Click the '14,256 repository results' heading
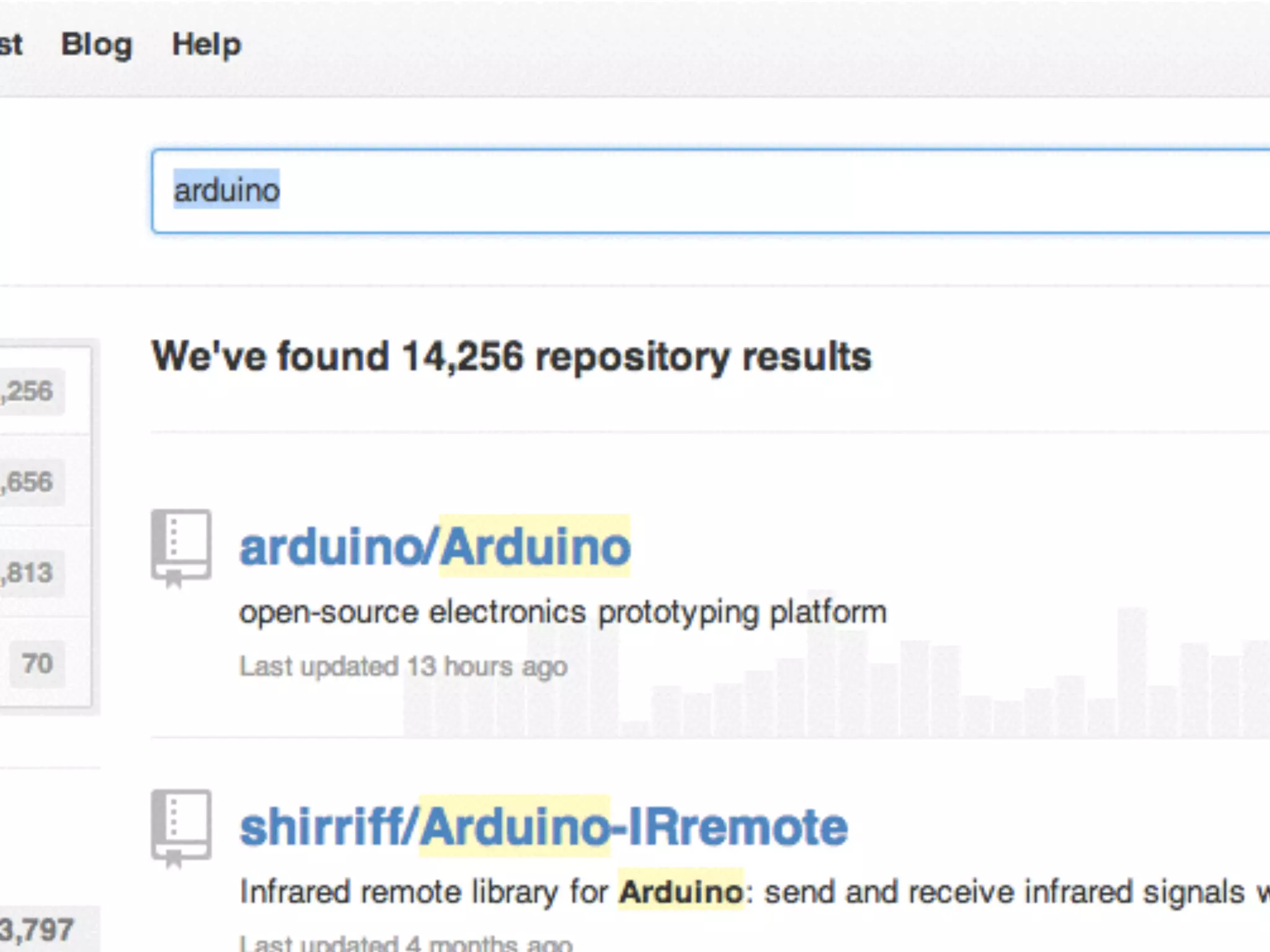1270x952 pixels. point(512,357)
